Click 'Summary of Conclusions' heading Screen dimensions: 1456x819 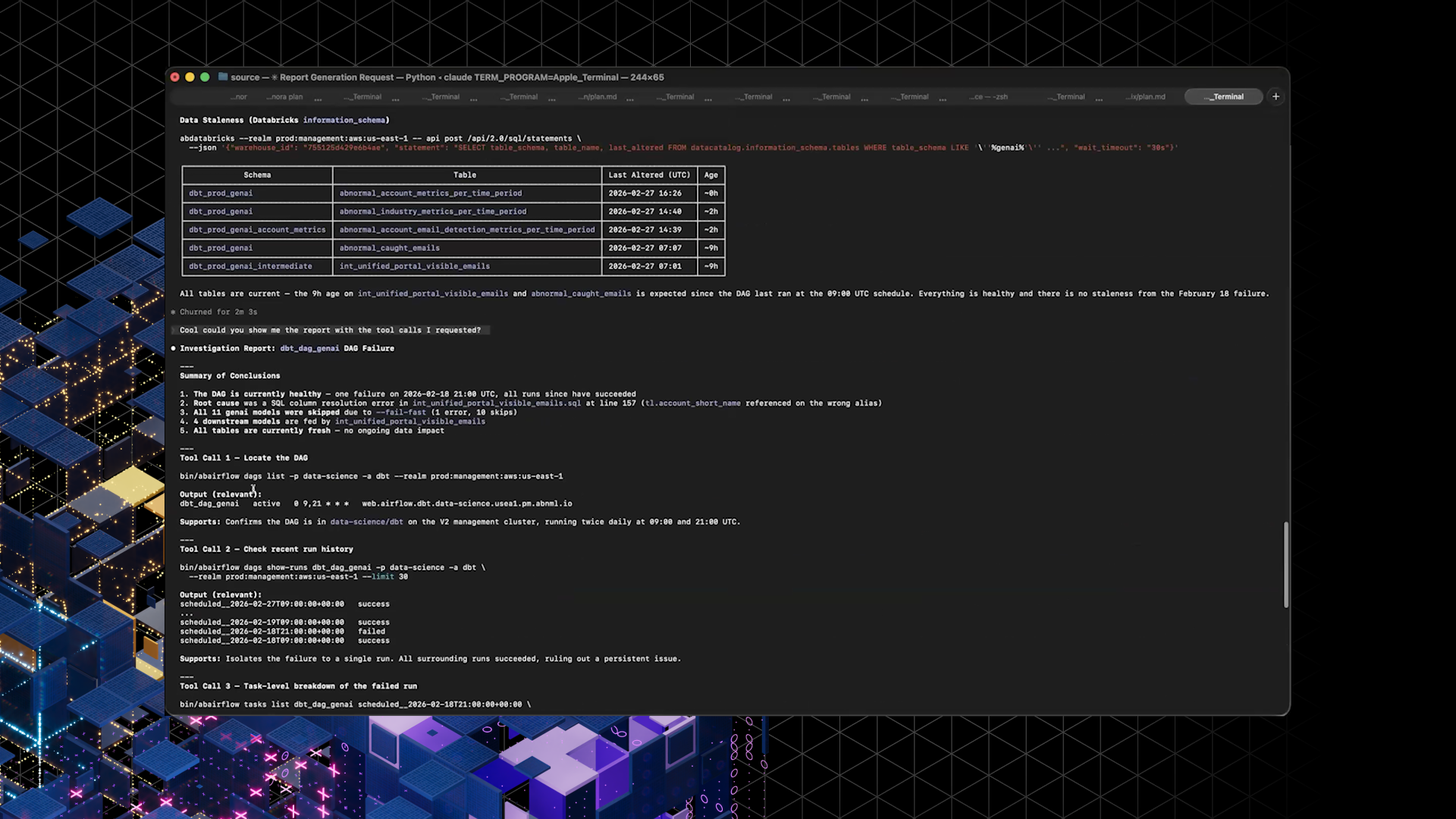pos(230,375)
